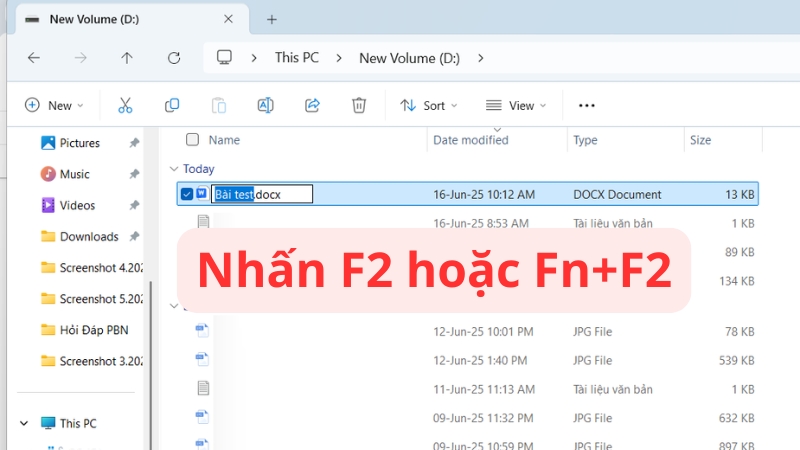The width and height of the screenshot is (800, 450).
Task: Sort by Name column header
Action: click(224, 140)
